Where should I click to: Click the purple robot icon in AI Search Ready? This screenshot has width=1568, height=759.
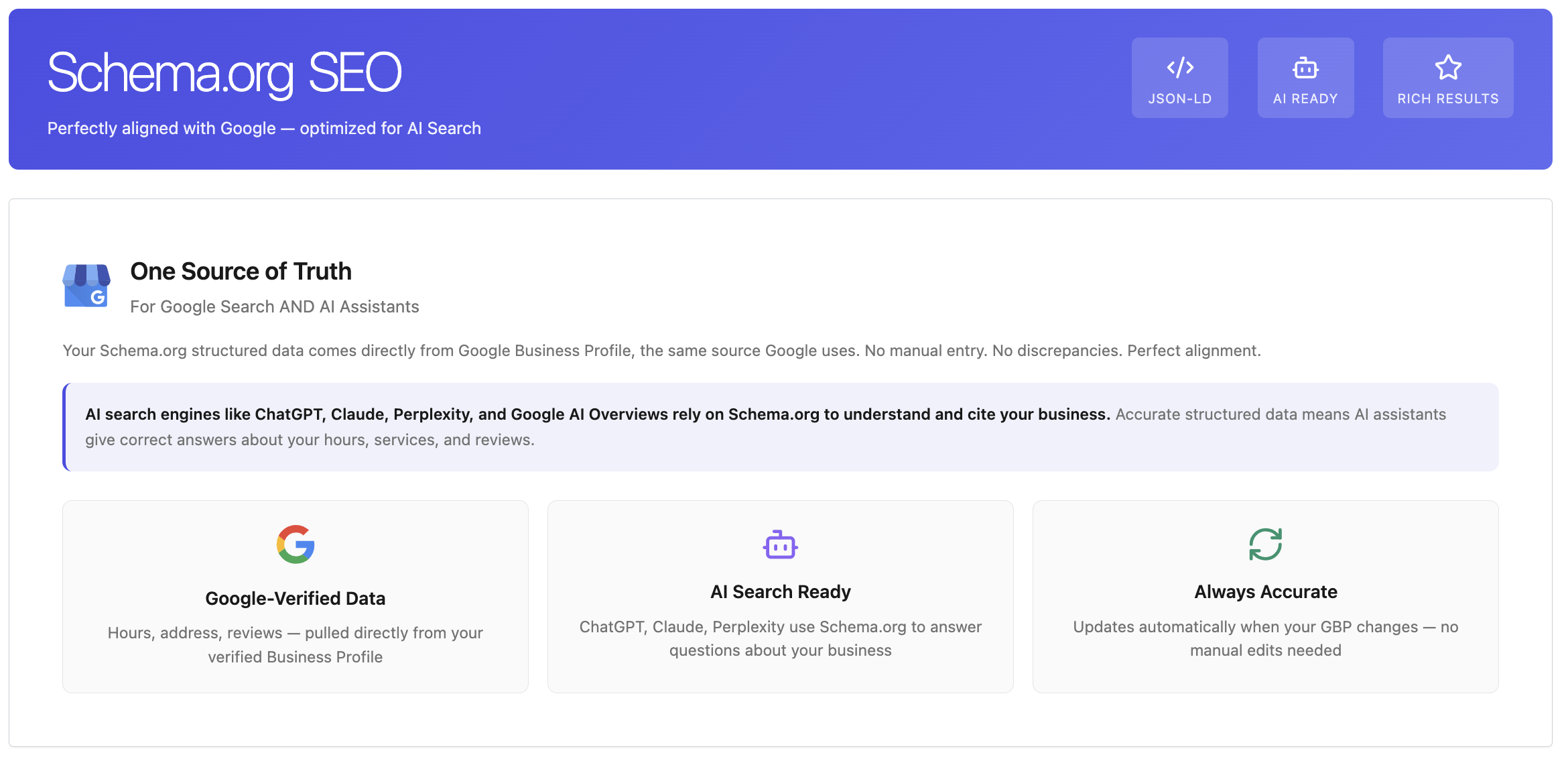click(x=780, y=544)
